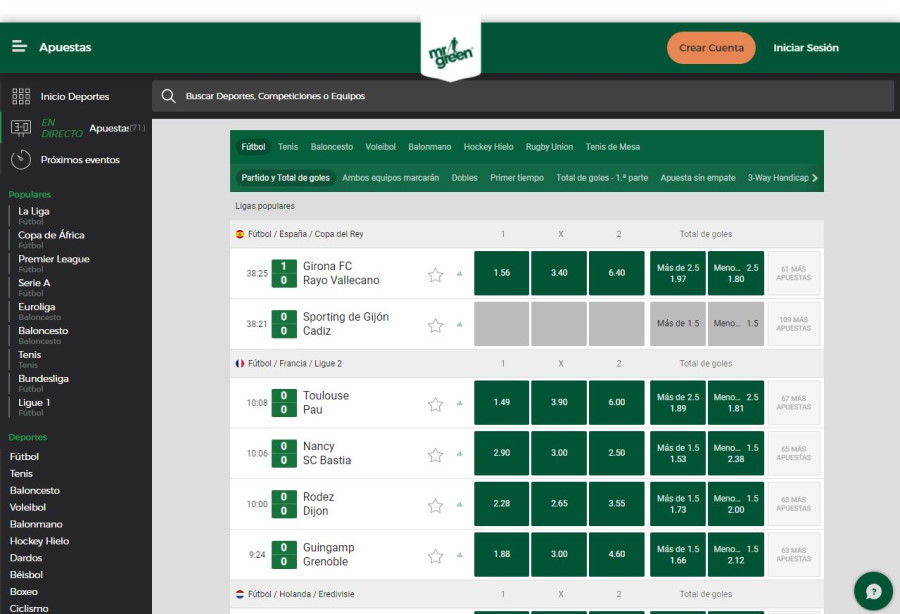Bet on SC Bastia win at 2.50

[616, 453]
